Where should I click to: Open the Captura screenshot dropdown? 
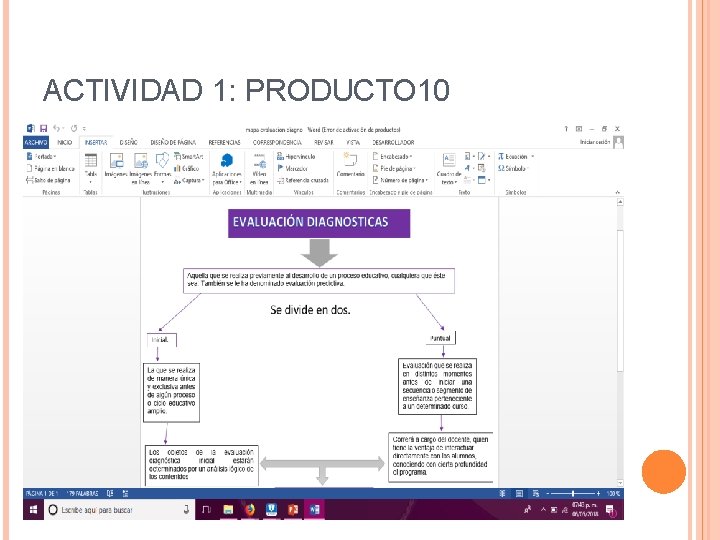coord(189,180)
